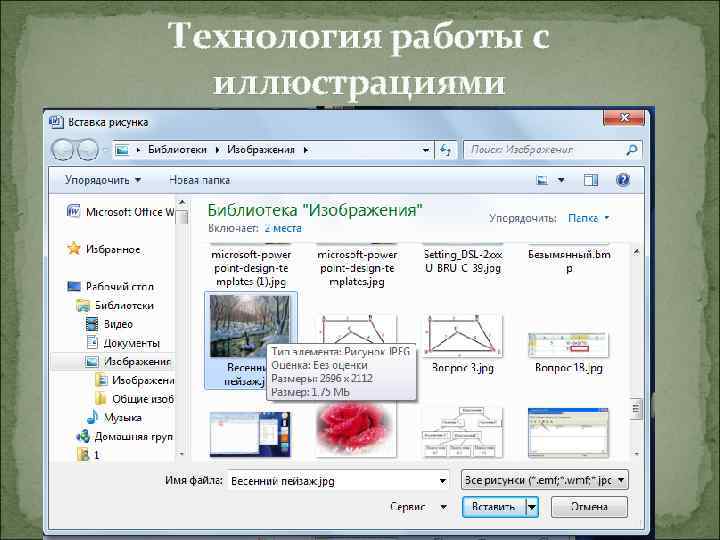The image size is (720, 540).
Task: Click the Избранное star icon
Action: point(73,249)
